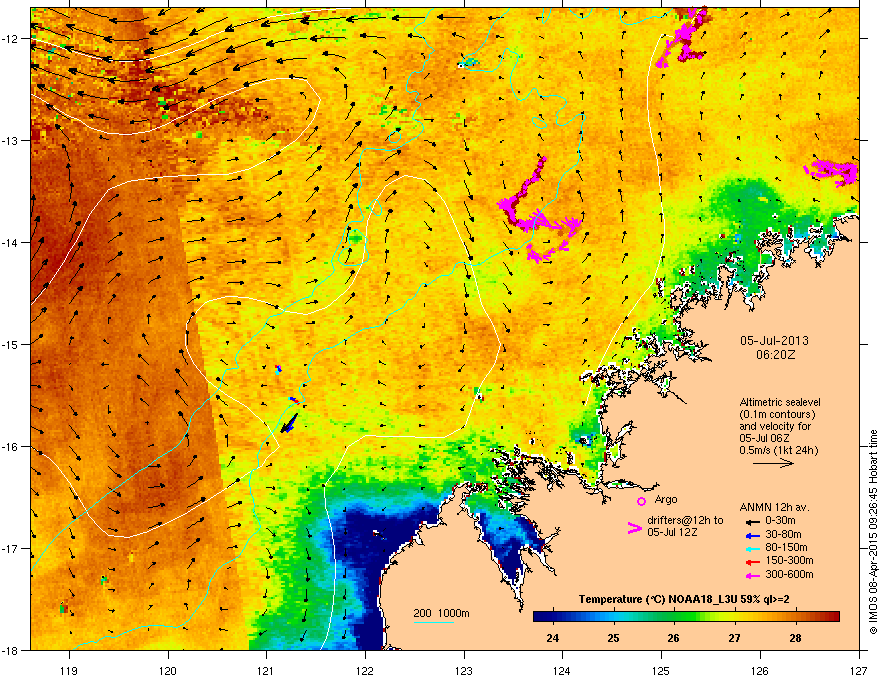Click the magenta 300-600m arrow legend symbol
The width and height of the screenshot is (880, 680).
(751, 575)
